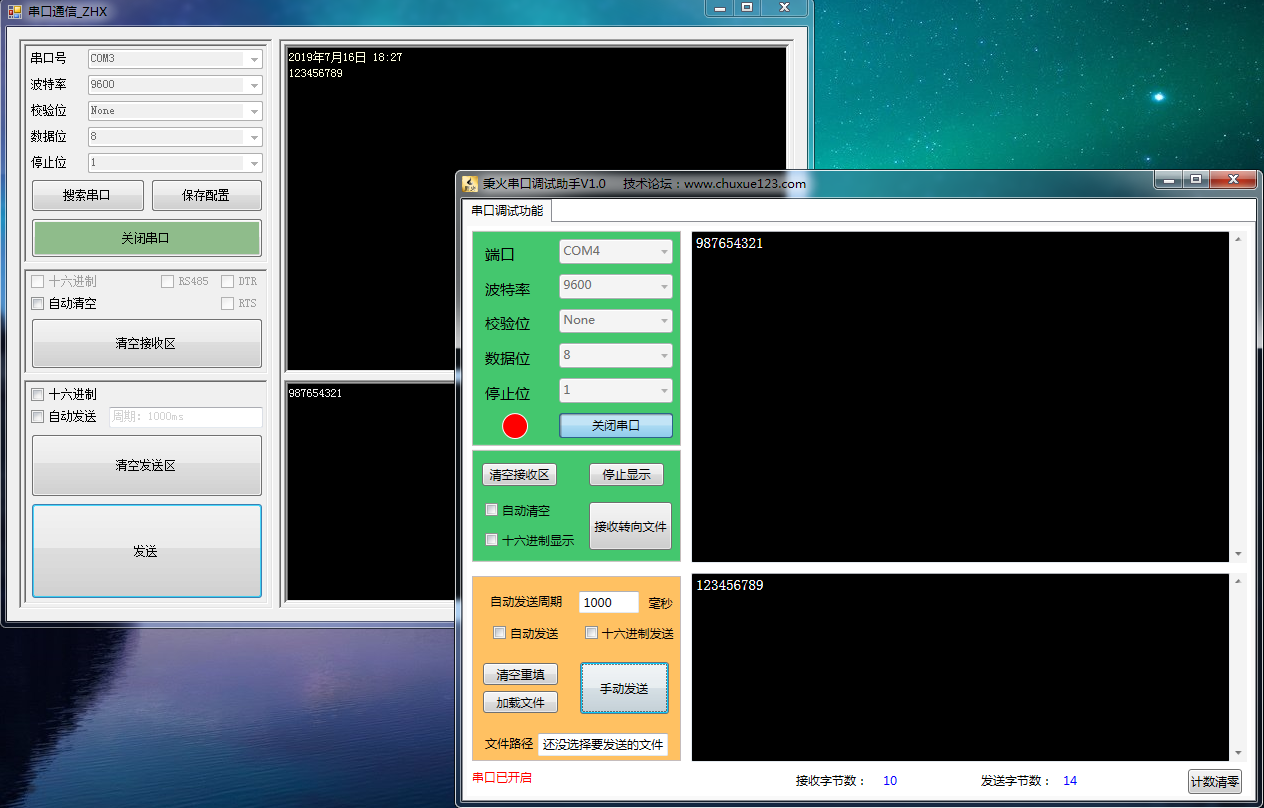This screenshot has width=1264, height=808.
Task: Click the 清空接收区 button in green panel
Action: [519, 475]
